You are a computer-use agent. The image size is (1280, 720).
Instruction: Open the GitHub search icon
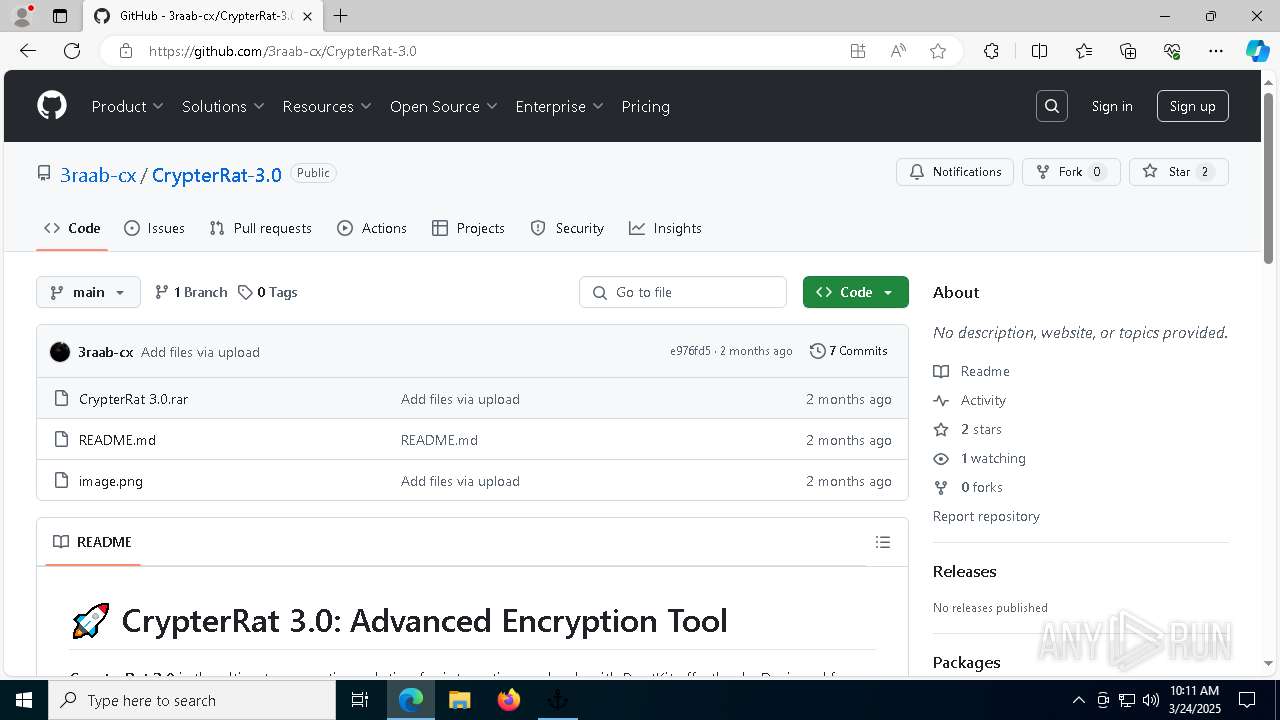[x=1052, y=106]
